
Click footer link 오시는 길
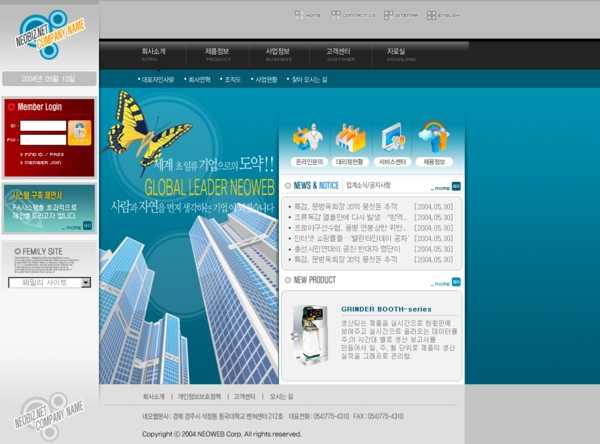[281, 397]
